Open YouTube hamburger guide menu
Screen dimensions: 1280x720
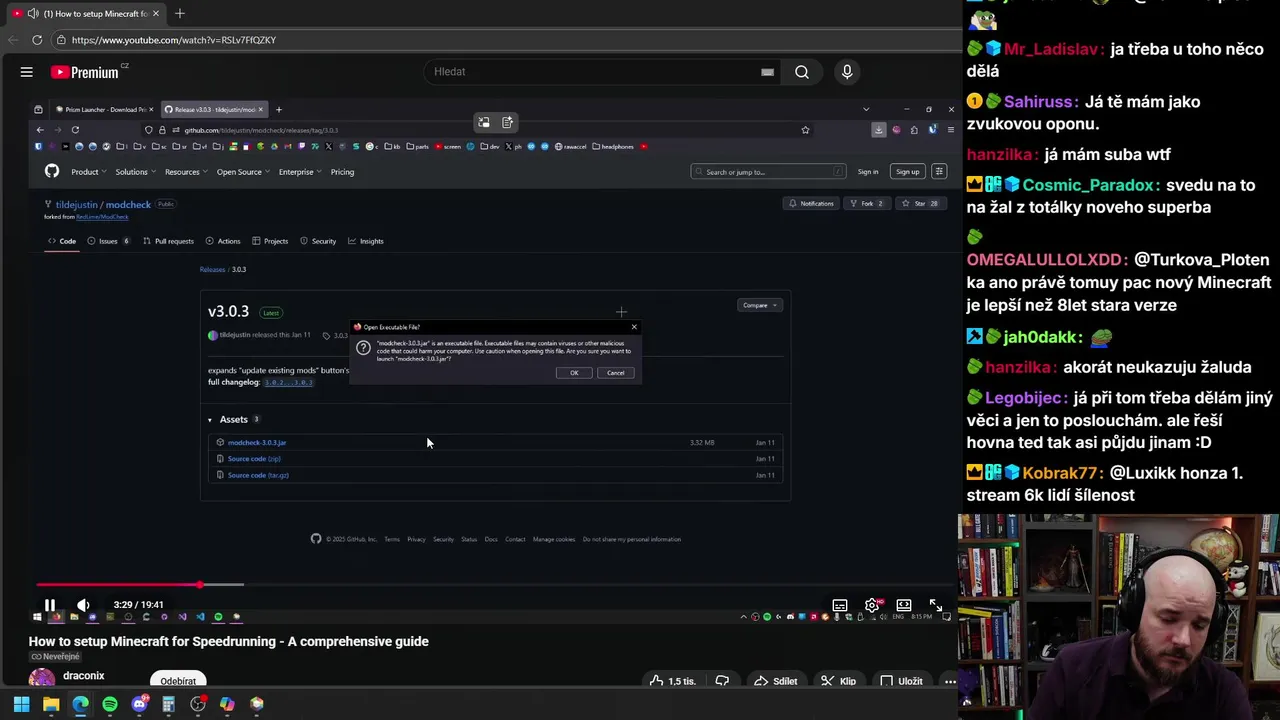point(27,72)
